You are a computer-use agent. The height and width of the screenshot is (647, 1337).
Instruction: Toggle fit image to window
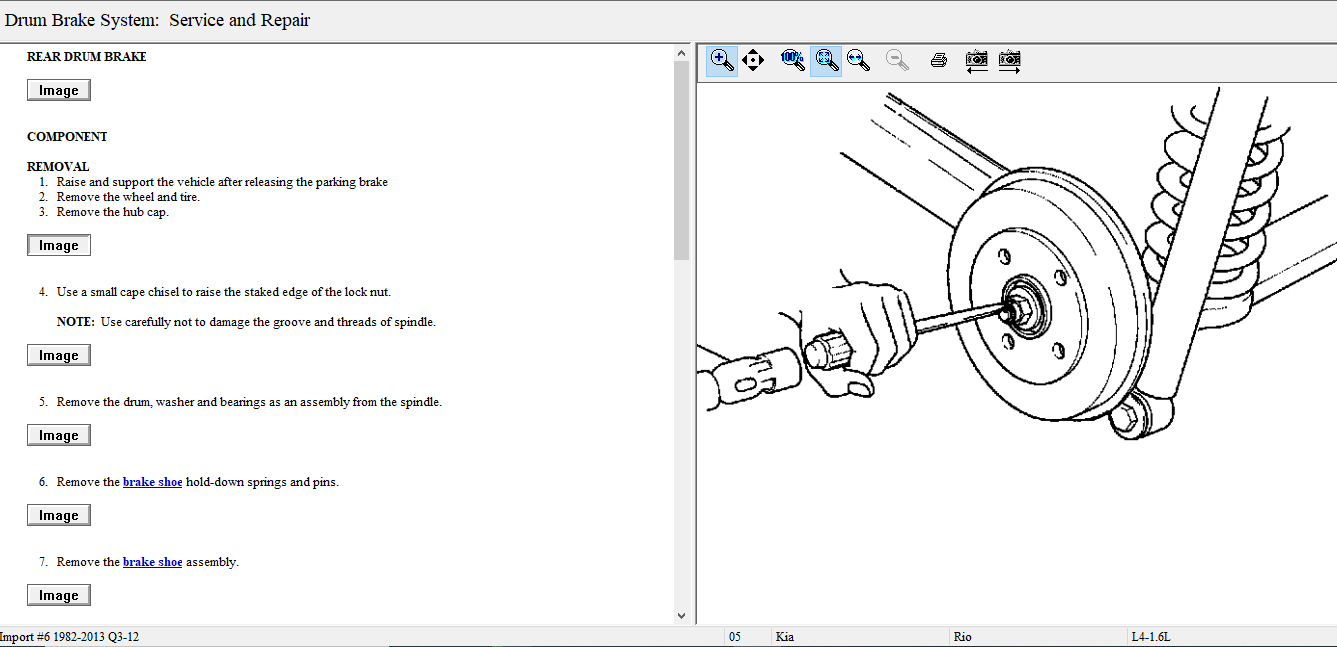pos(826,60)
